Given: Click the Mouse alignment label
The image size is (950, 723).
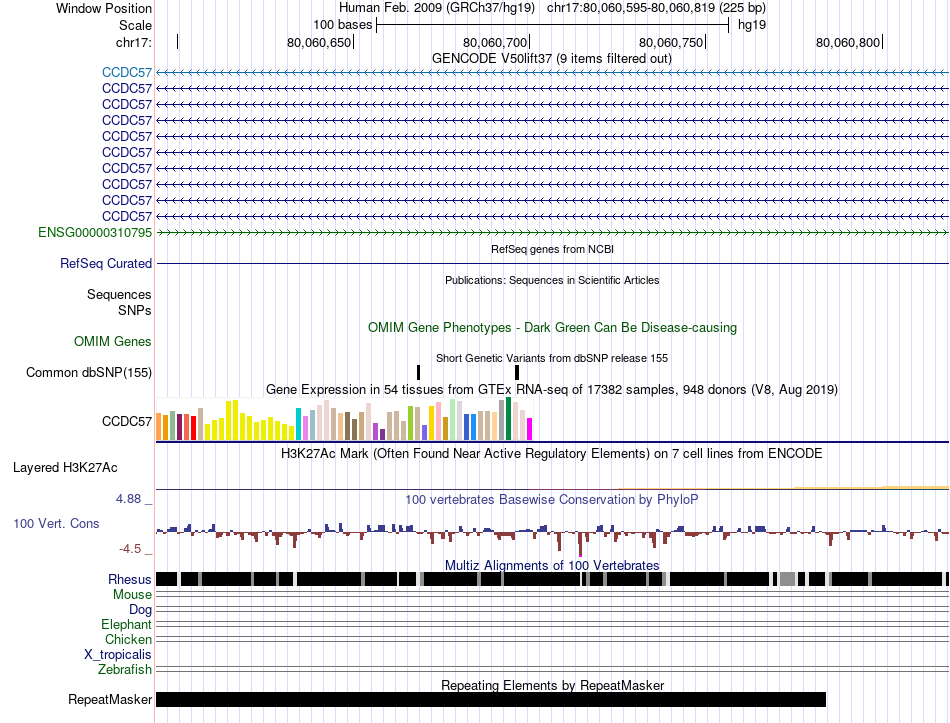Looking at the screenshot, I should (x=132, y=595).
